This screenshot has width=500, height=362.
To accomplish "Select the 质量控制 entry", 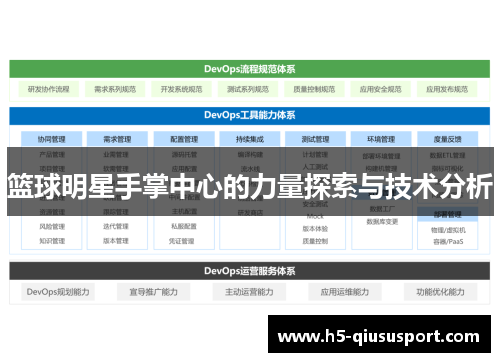I will (x=315, y=241).
